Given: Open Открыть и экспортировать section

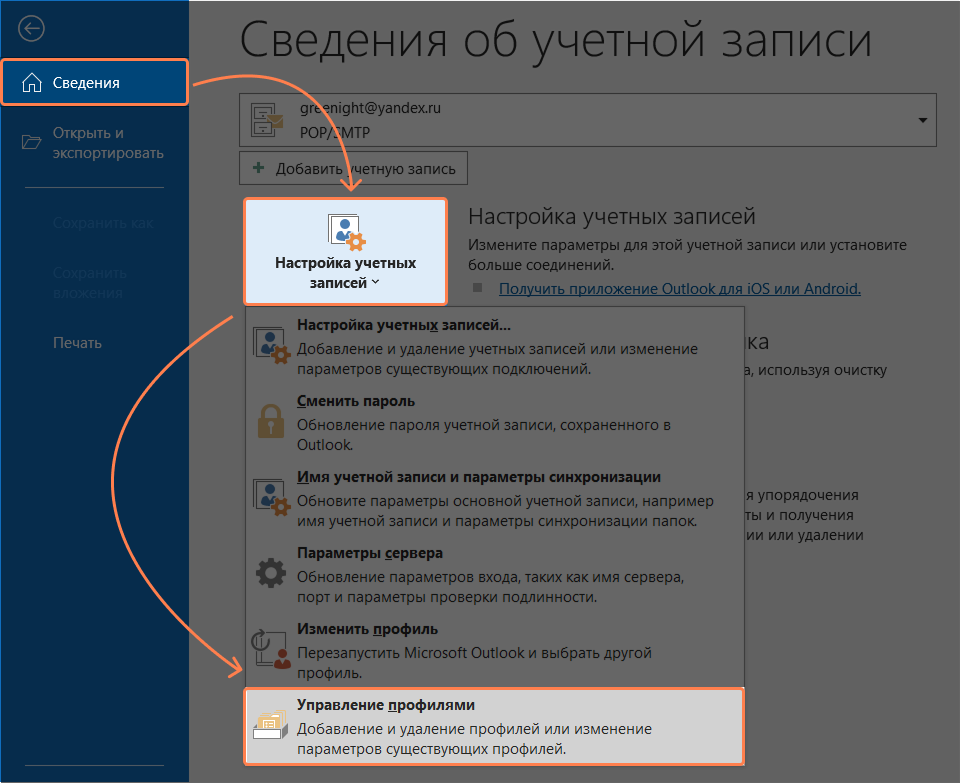Looking at the screenshot, I should (94, 143).
